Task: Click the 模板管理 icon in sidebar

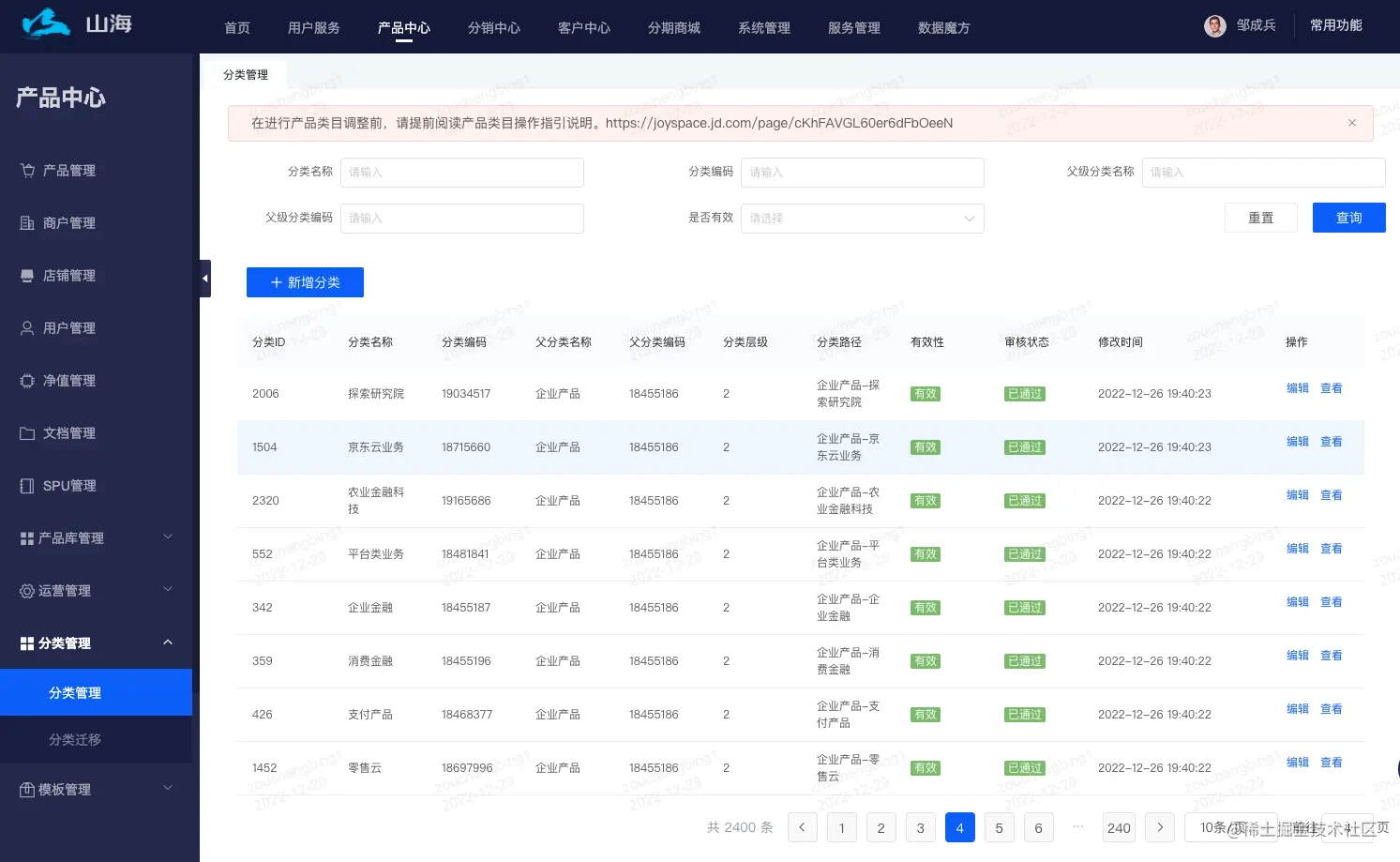Action: click(27, 790)
